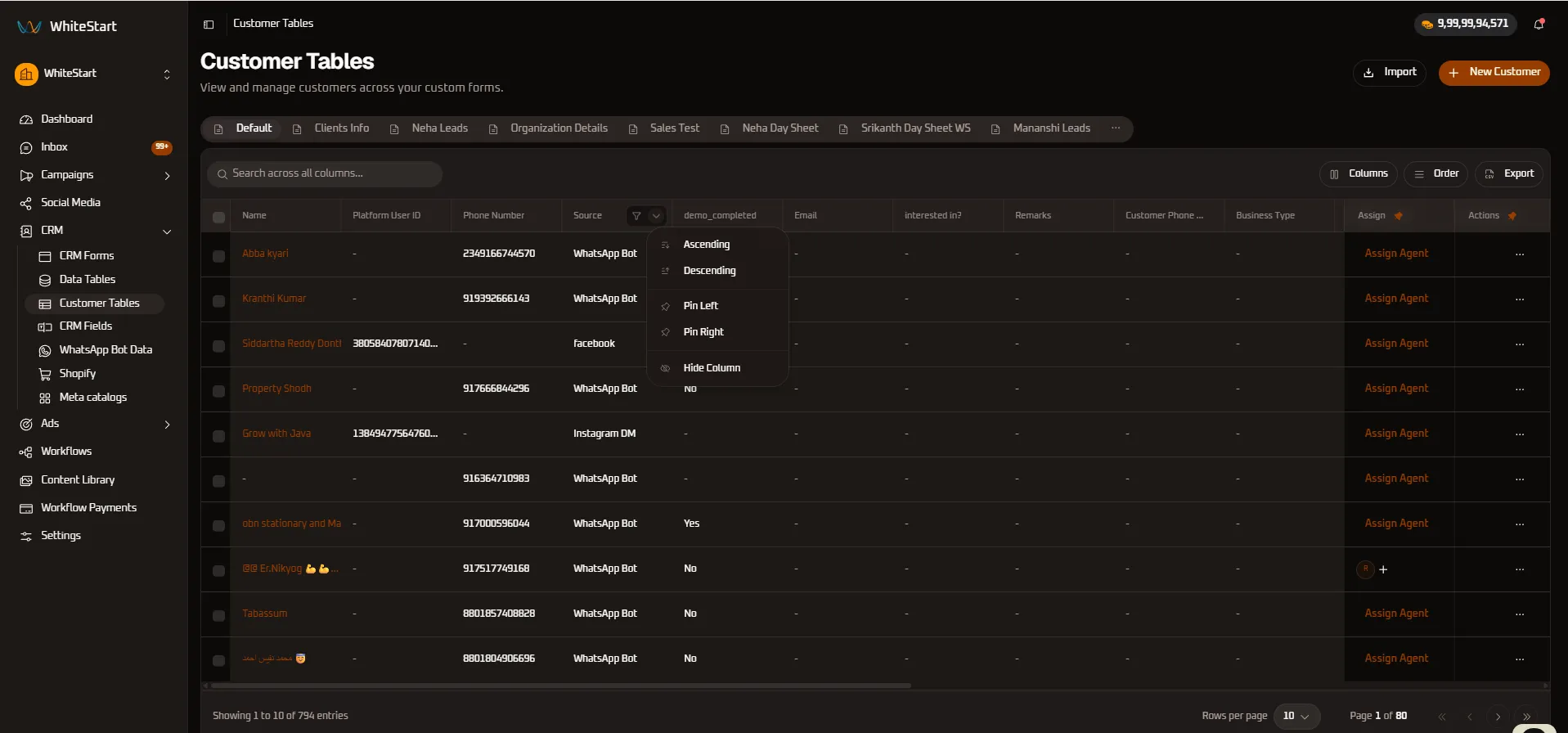Viewport: 1568px width, 733px height.
Task: Click the coin credits balance
Action: [x=1465, y=24]
